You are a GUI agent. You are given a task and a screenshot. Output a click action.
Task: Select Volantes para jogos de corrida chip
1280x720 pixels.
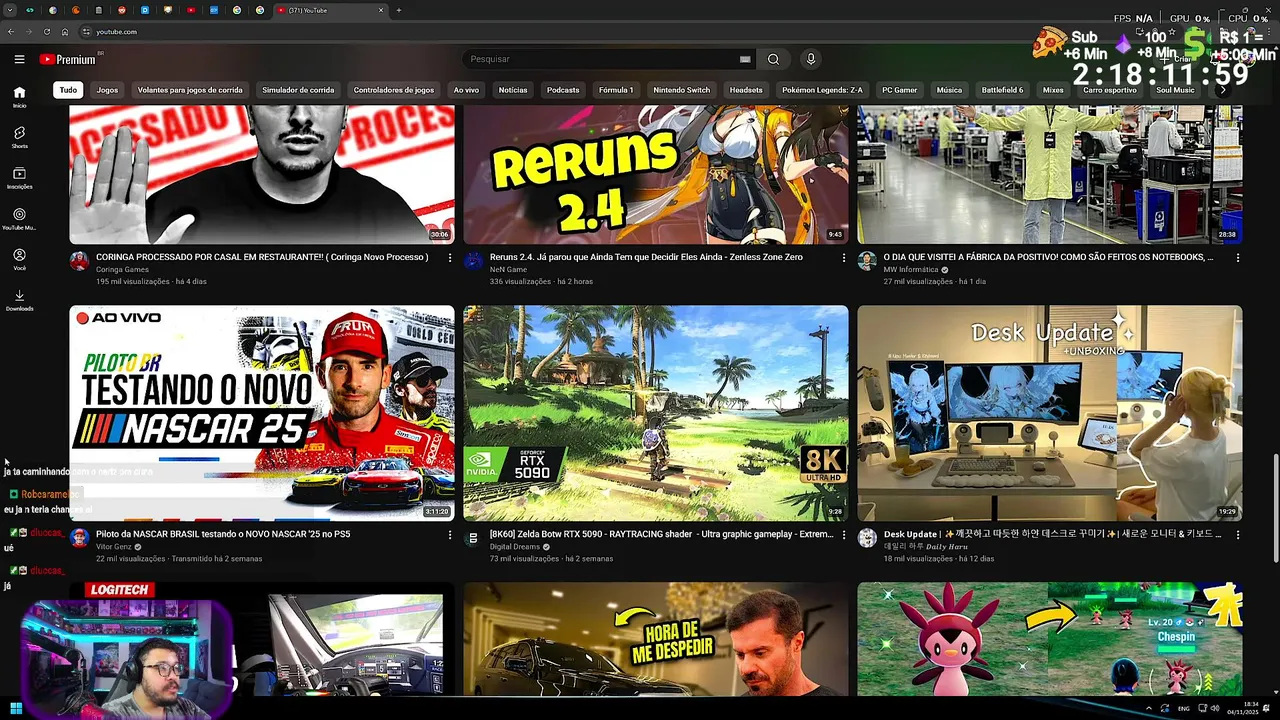(x=190, y=90)
